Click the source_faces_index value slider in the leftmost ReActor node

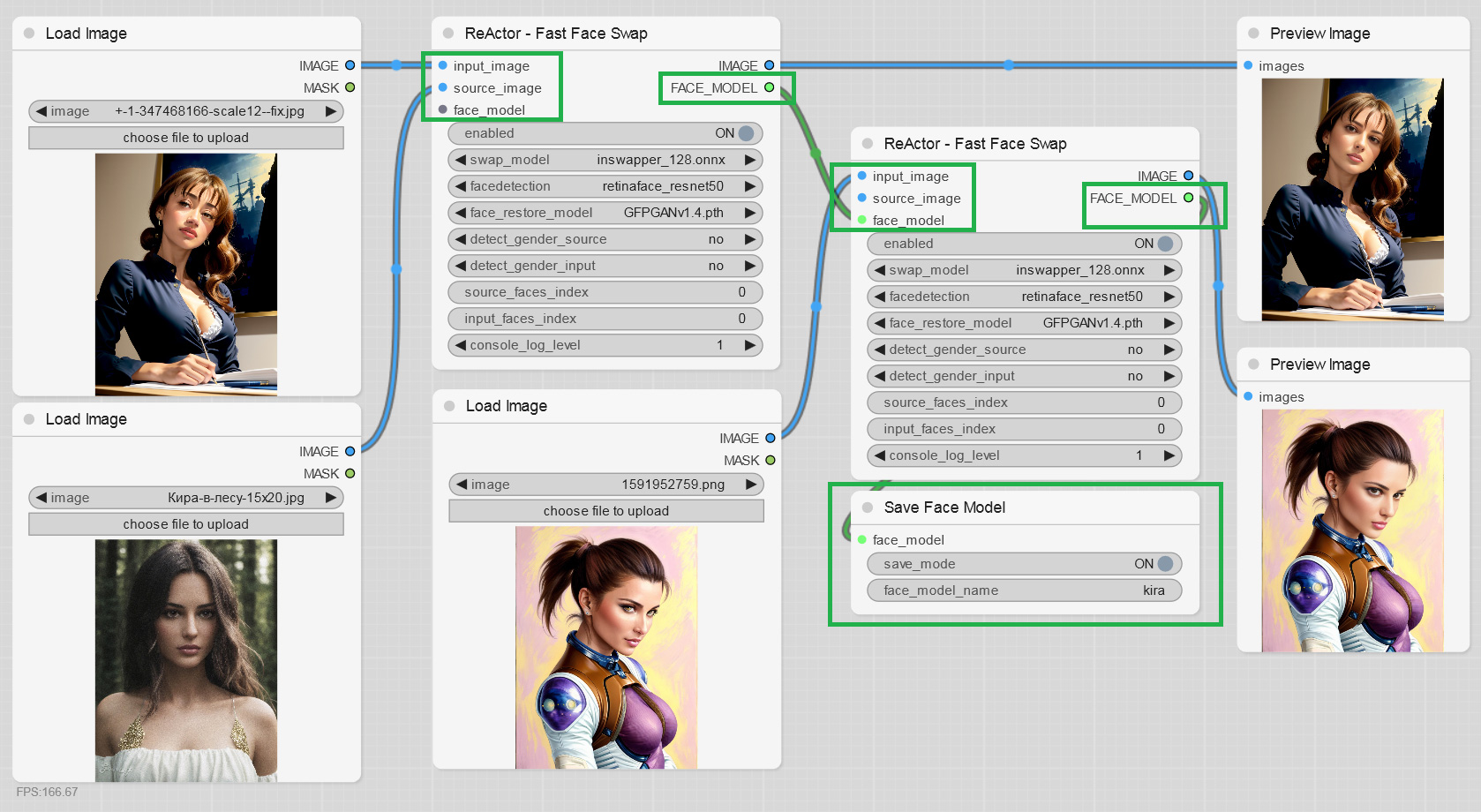pos(605,292)
